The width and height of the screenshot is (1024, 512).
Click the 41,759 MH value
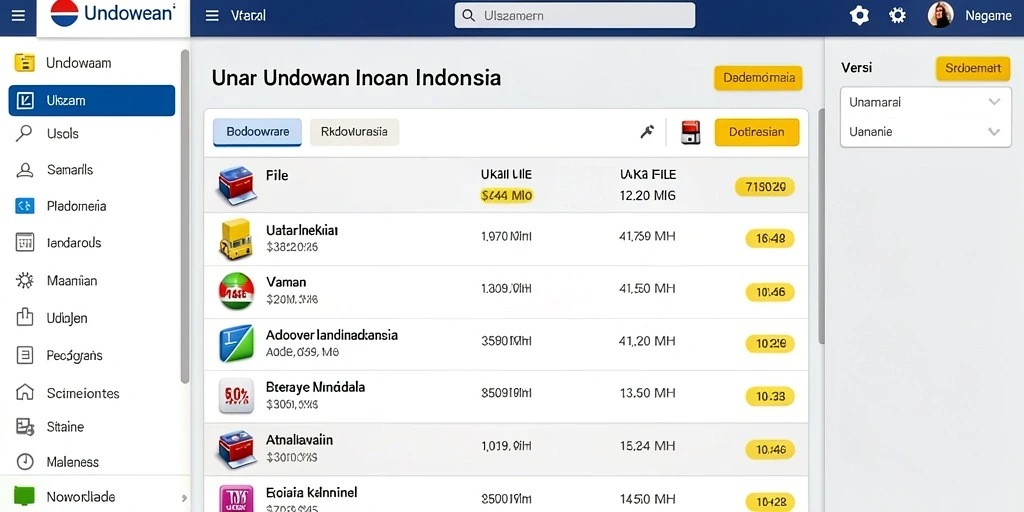[647, 236]
